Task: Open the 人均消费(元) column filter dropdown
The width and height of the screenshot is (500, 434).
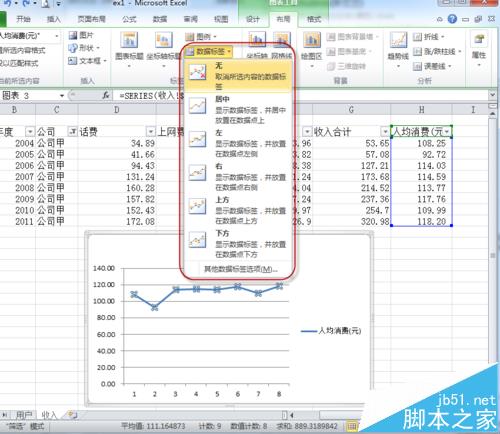Action: 447,132
